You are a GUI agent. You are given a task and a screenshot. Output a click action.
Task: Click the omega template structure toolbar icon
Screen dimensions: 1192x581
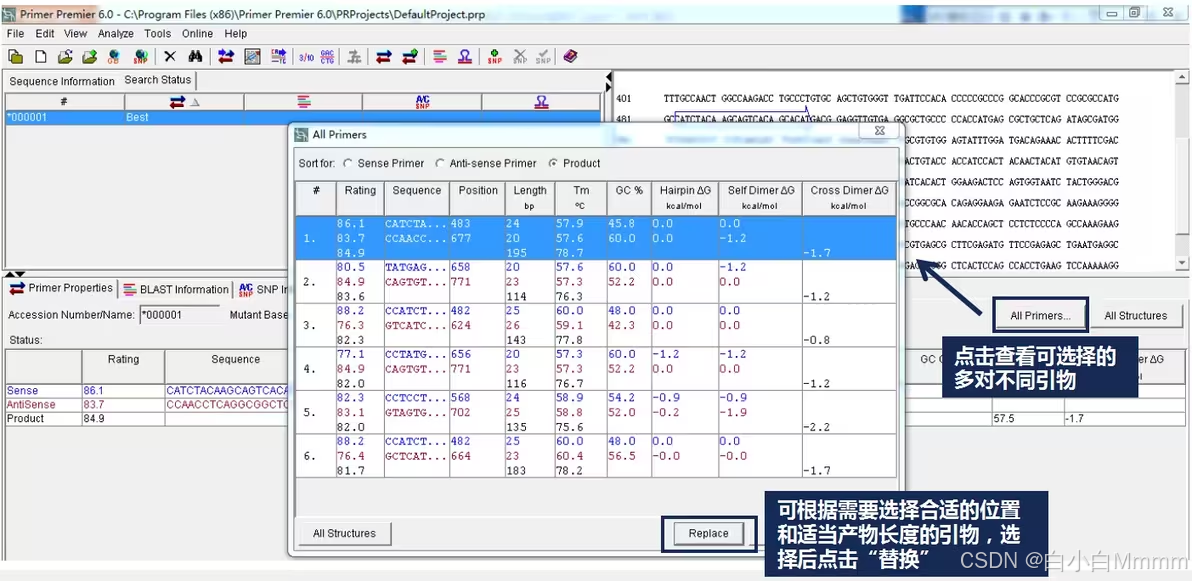tap(464, 56)
